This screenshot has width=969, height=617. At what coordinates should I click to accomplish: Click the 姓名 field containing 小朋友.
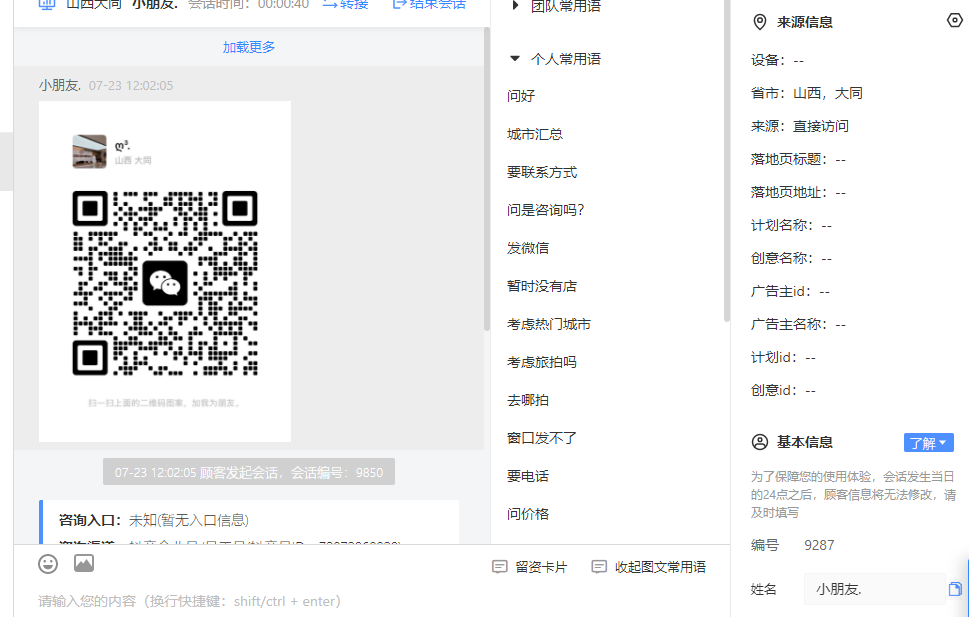pyautogui.click(x=874, y=589)
